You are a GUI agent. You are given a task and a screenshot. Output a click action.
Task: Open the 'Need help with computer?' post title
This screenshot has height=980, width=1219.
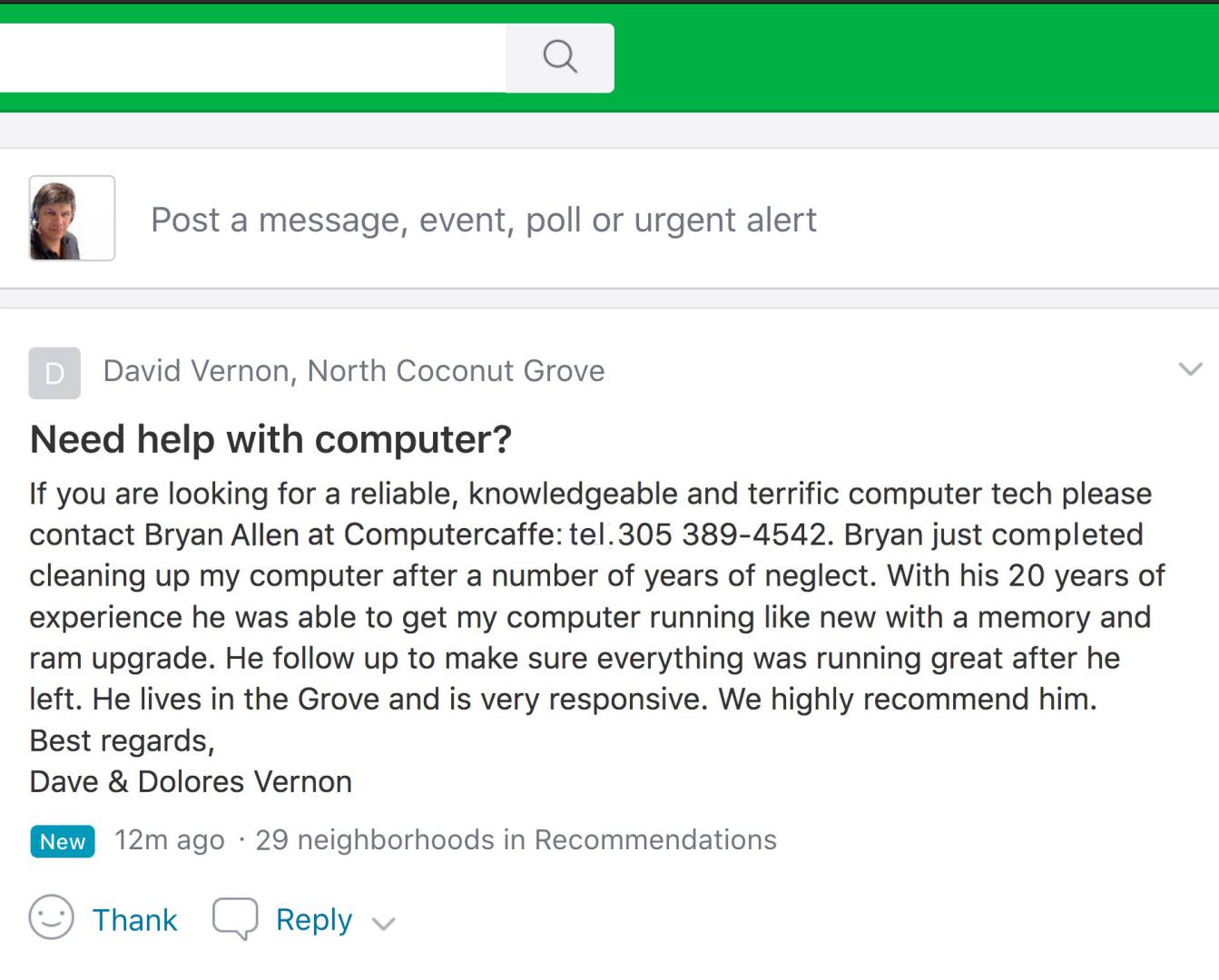click(x=270, y=439)
